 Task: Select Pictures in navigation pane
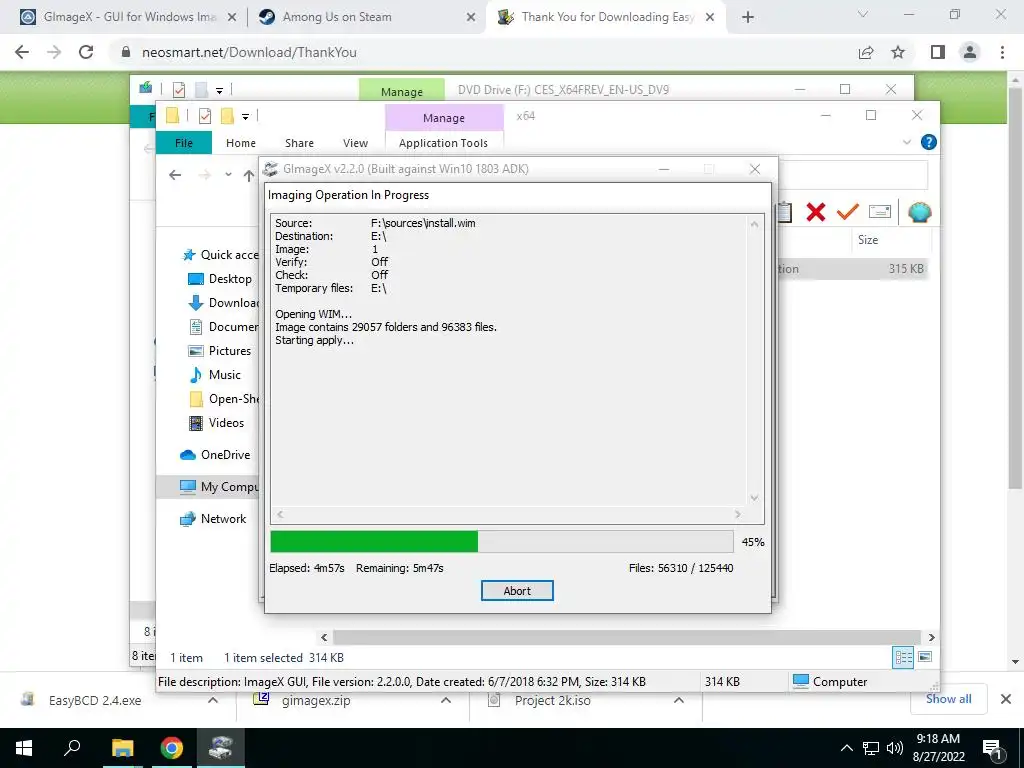[x=219, y=351]
